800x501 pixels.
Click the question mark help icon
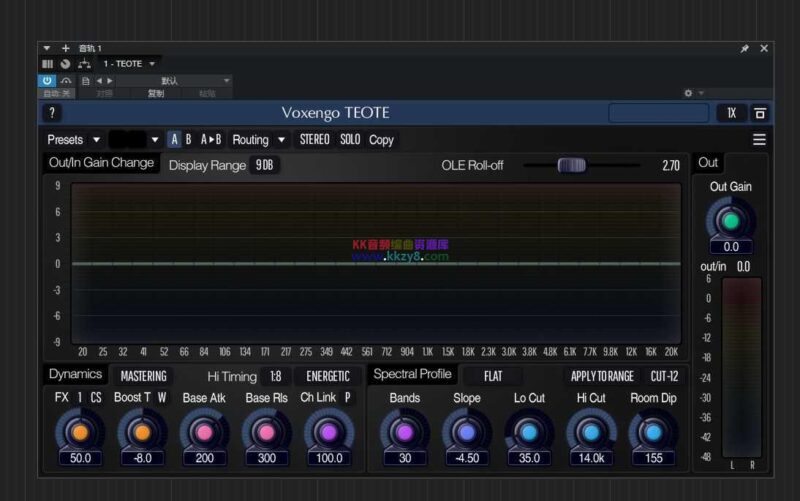(x=52, y=113)
